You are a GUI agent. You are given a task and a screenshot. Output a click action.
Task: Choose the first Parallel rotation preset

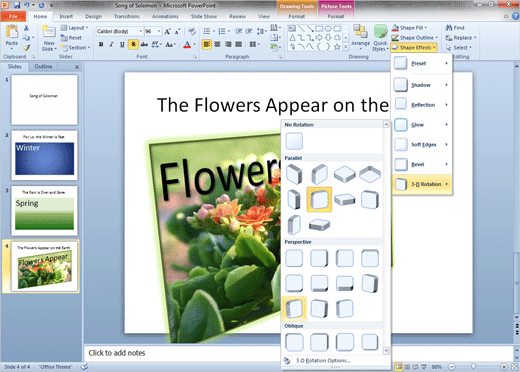[x=294, y=174]
